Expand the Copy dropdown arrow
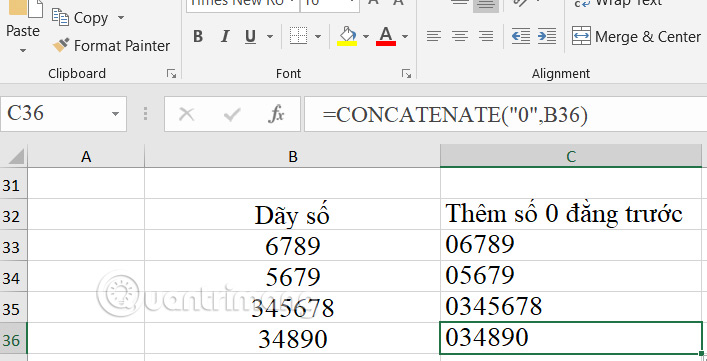The image size is (707, 361). coord(121,18)
